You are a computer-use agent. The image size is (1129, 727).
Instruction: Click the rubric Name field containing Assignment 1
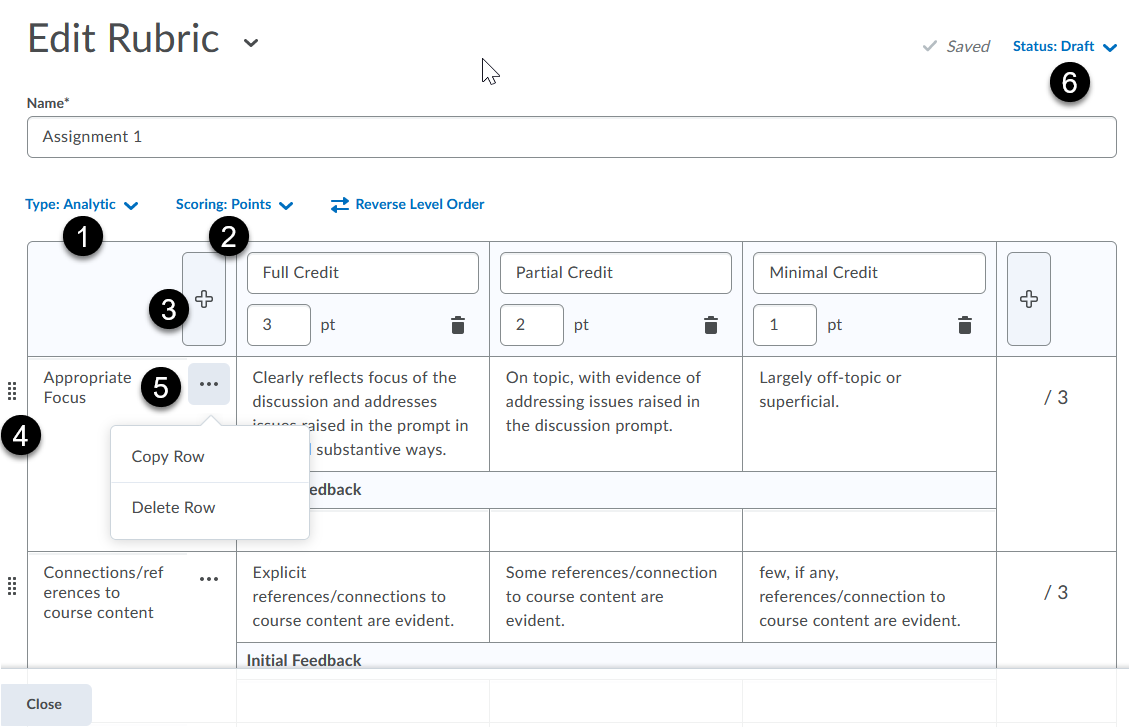click(571, 137)
